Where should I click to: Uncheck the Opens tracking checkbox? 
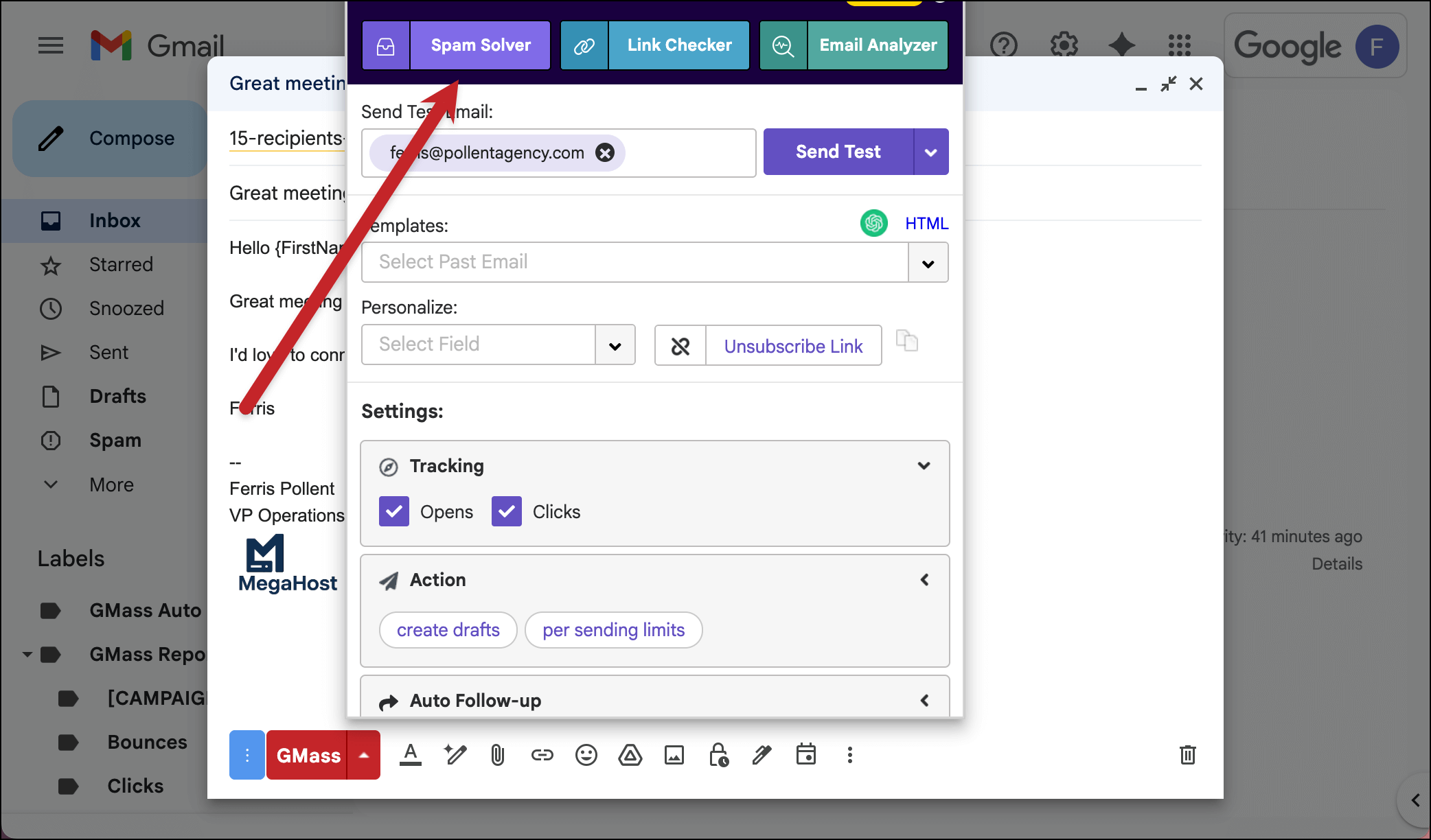394,511
